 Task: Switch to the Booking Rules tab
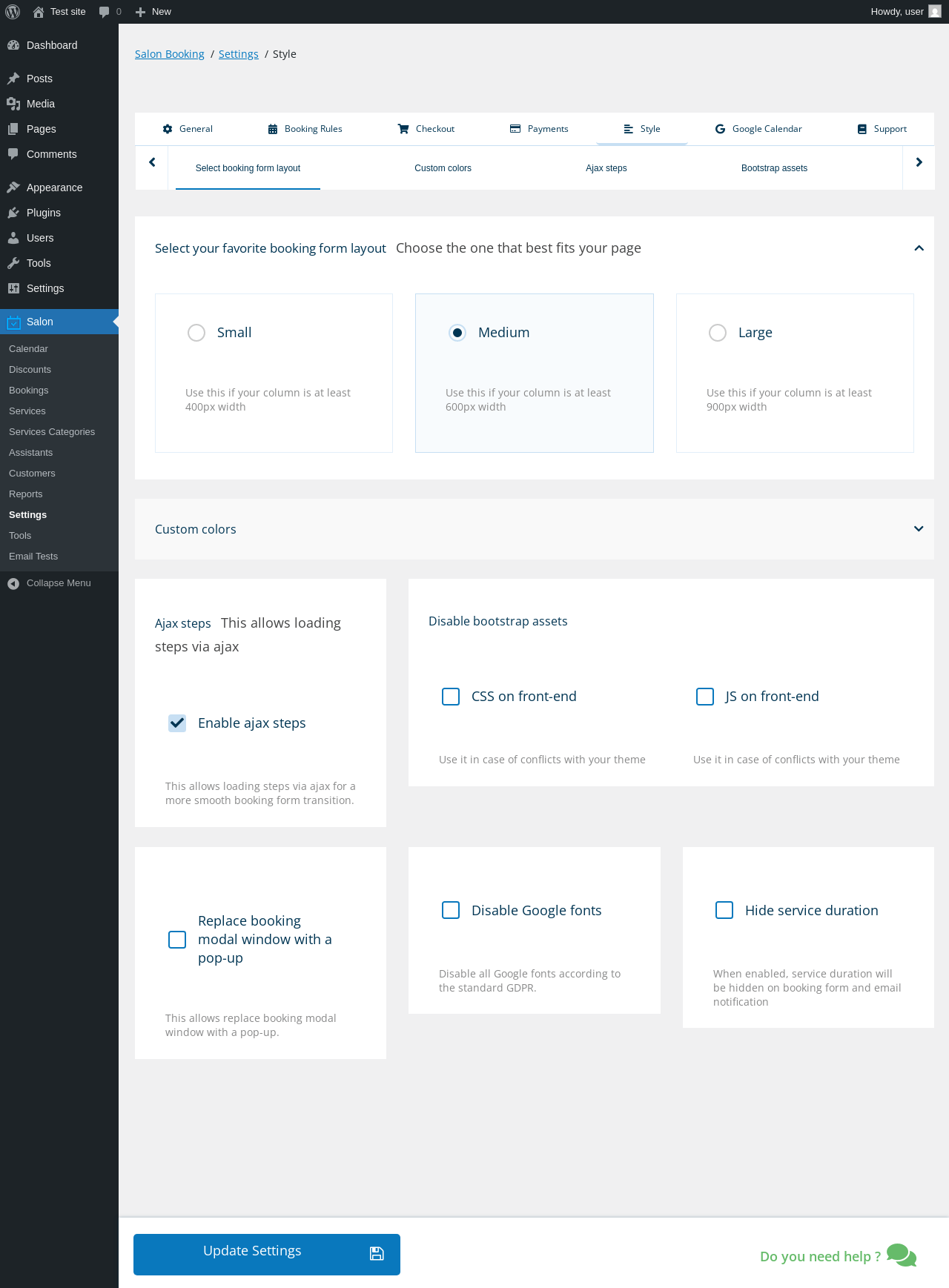coord(305,129)
